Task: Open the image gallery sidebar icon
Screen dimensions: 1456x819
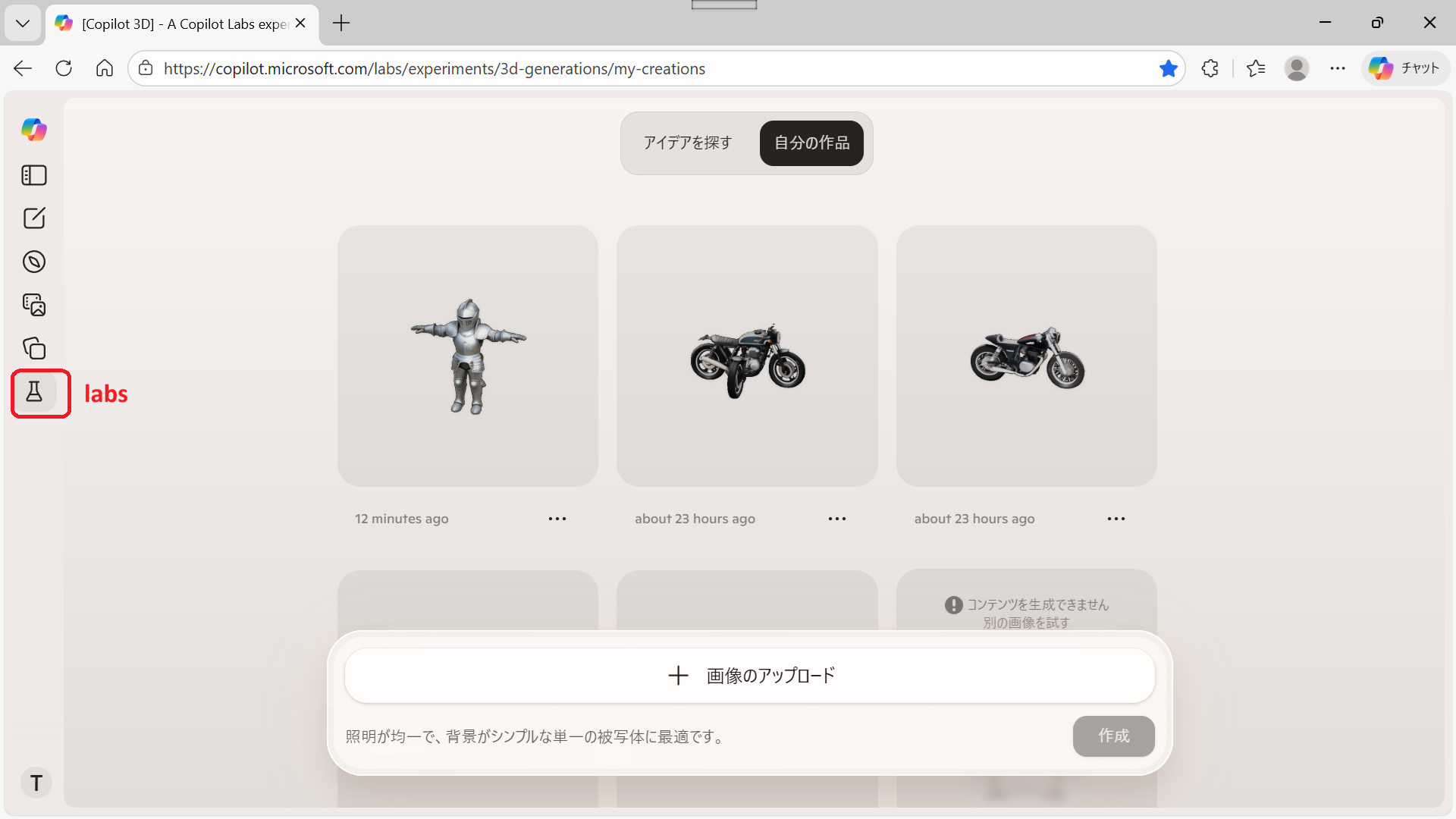Action: (34, 305)
